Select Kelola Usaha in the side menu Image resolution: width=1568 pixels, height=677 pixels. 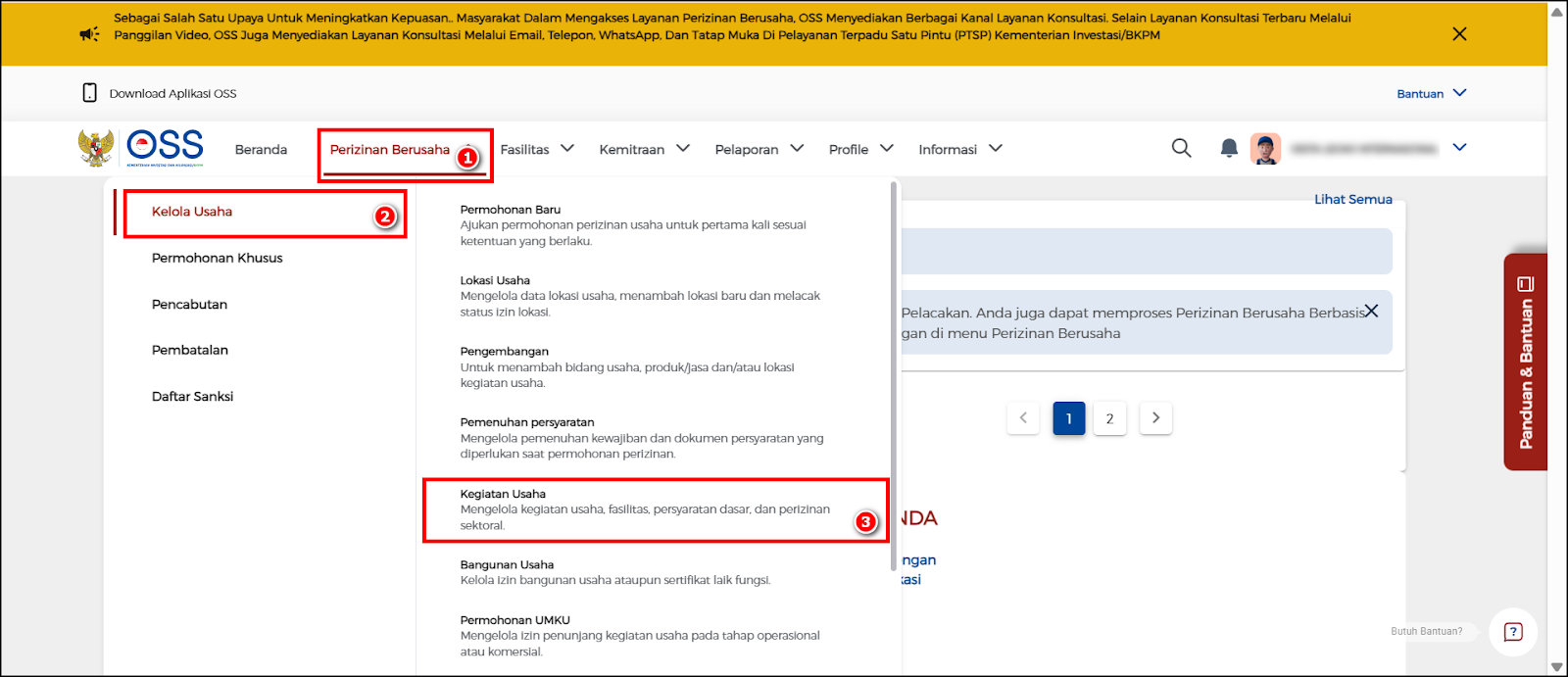(192, 212)
